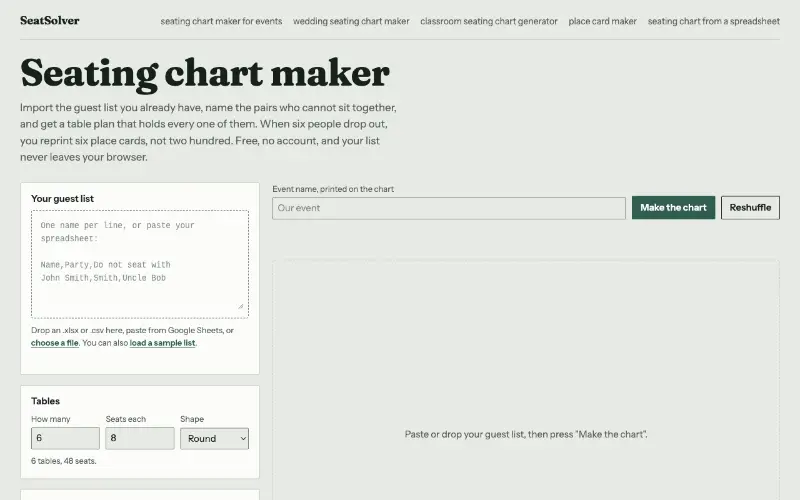Image resolution: width=800 pixels, height=500 pixels.
Task: Click the Make the chart button
Action: [673, 208]
